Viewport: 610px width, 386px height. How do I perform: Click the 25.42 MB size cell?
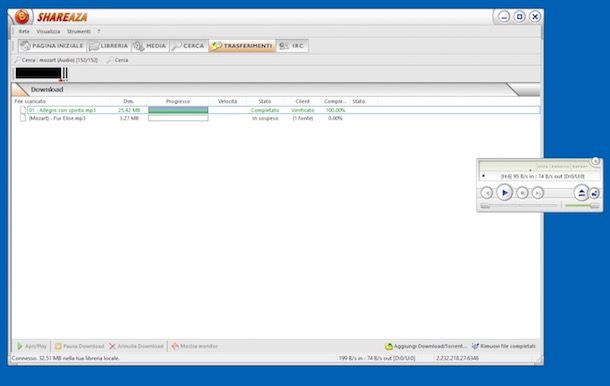pyautogui.click(x=129, y=110)
